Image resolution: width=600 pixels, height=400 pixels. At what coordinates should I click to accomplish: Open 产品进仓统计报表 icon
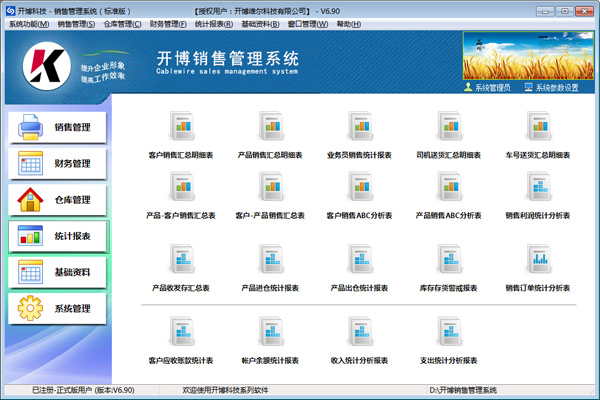271,259
